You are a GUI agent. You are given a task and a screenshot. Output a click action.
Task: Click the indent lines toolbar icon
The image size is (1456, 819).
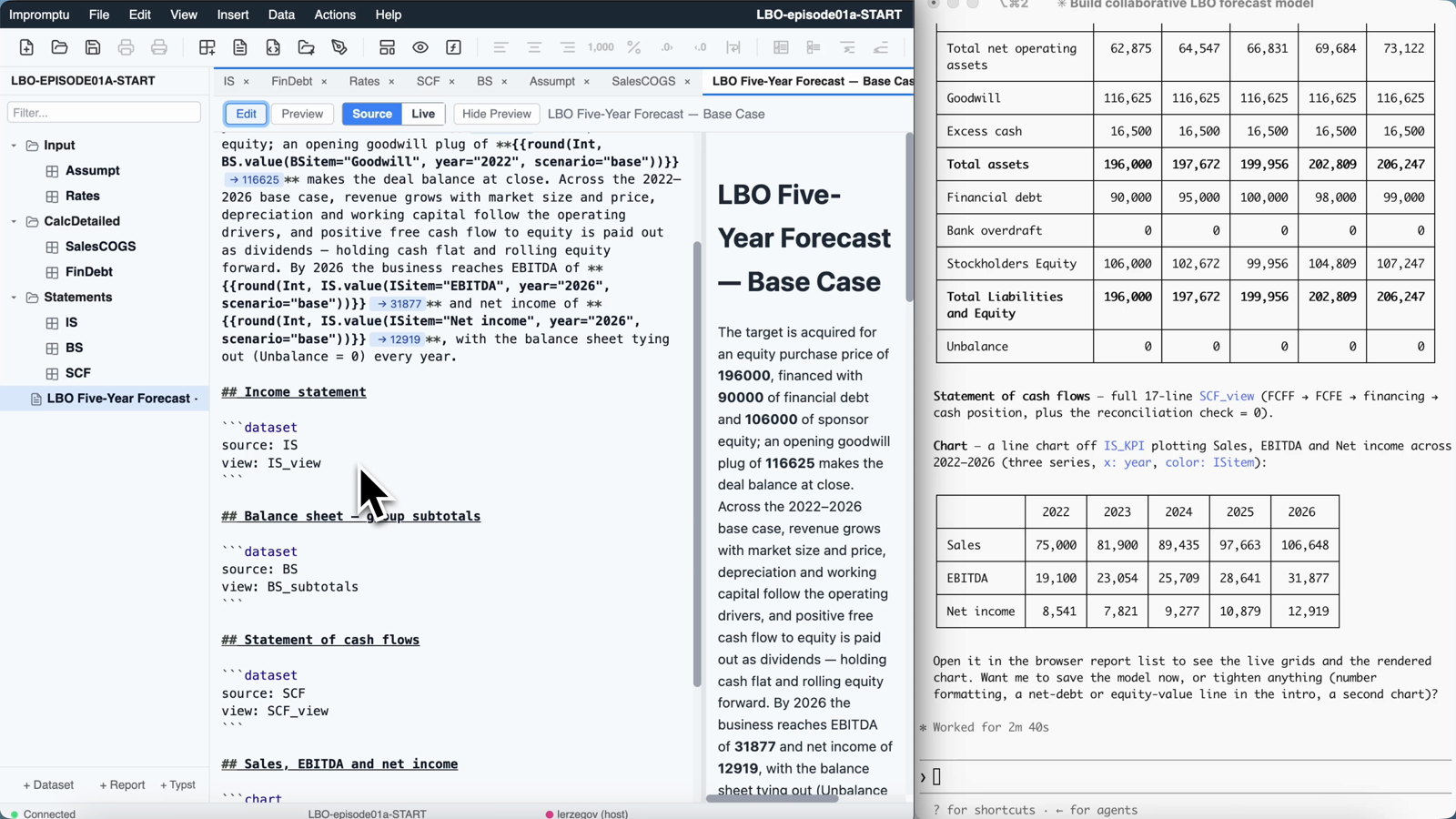847,47
